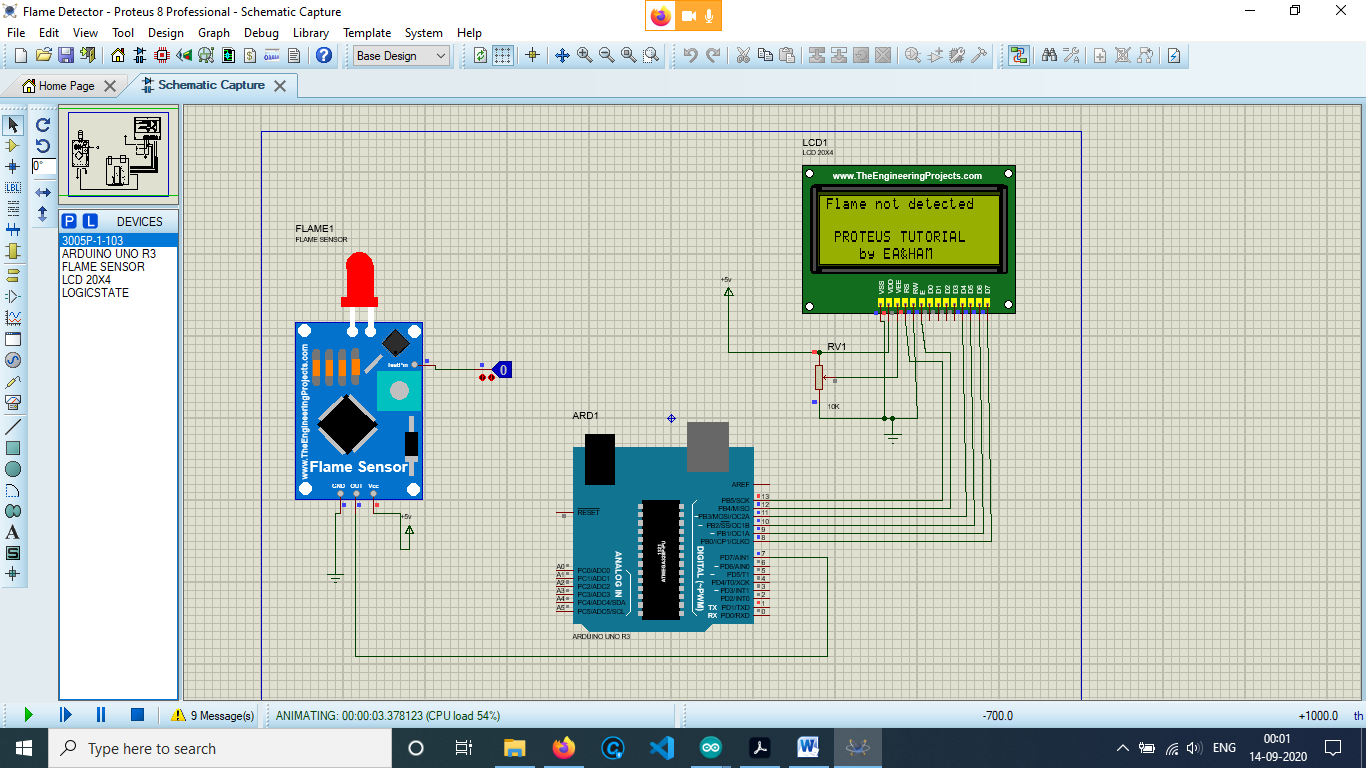Viewport: 1366px width, 768px height.
Task: Open Arduino IDE from the taskbar
Action: (x=710, y=748)
